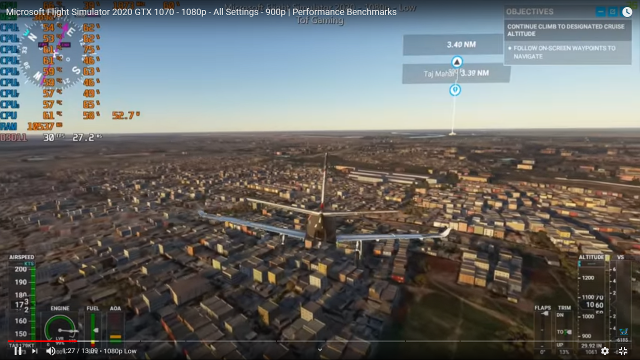Select the Taj Mahal waypoint pin
The height and width of the screenshot is (360, 640).
click(x=455, y=90)
